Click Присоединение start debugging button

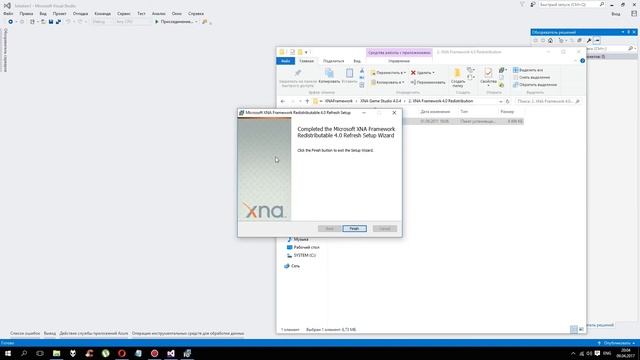tap(174, 22)
